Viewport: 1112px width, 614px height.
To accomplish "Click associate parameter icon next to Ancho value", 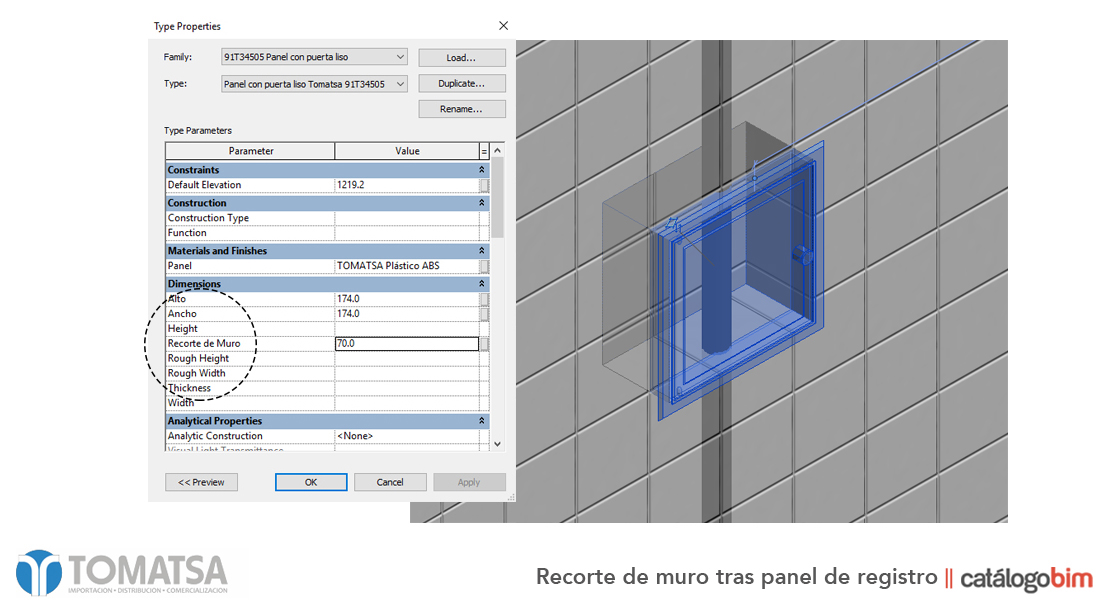I will coord(484,313).
